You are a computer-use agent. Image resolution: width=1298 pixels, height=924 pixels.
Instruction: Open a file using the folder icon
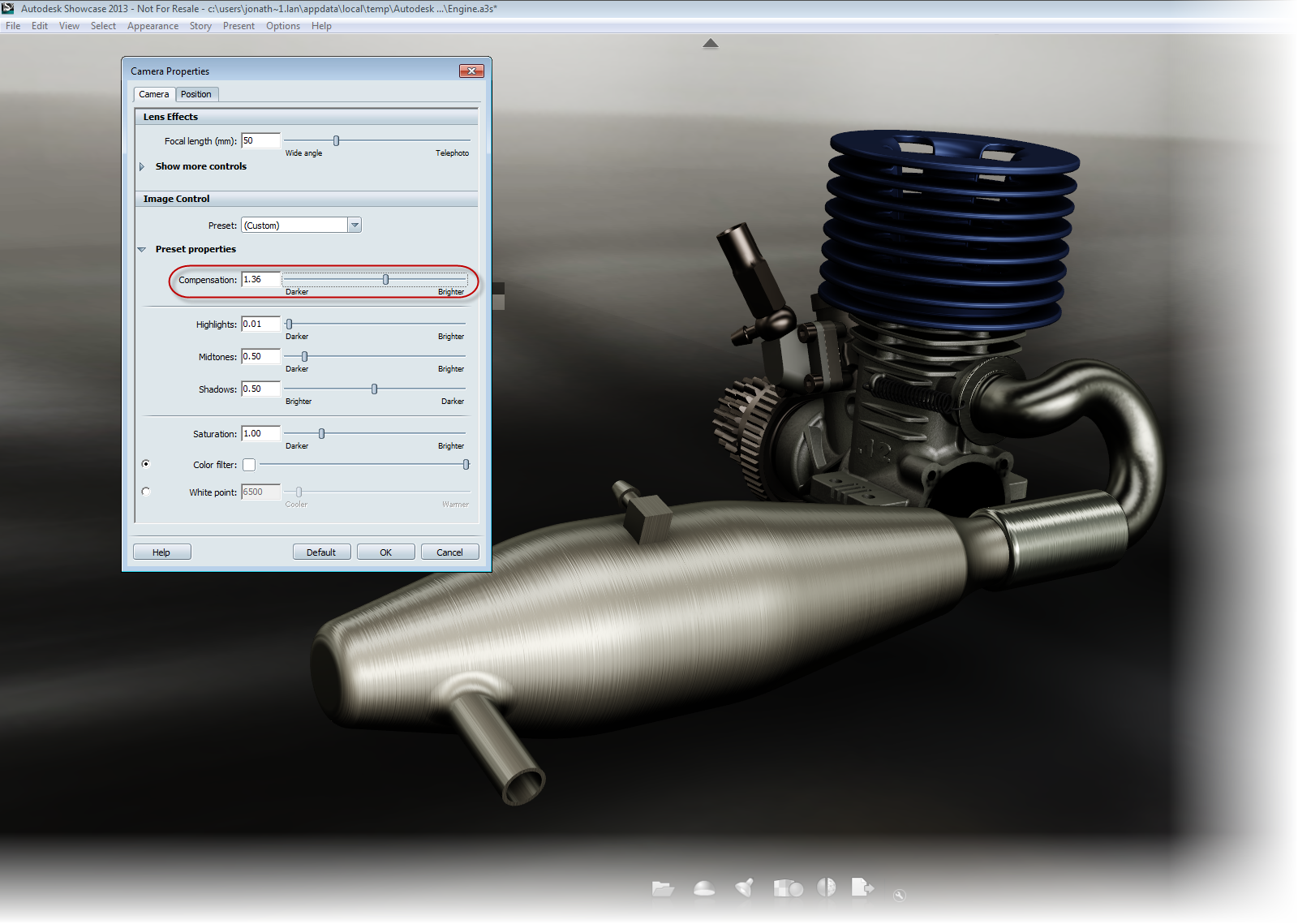[x=661, y=888]
